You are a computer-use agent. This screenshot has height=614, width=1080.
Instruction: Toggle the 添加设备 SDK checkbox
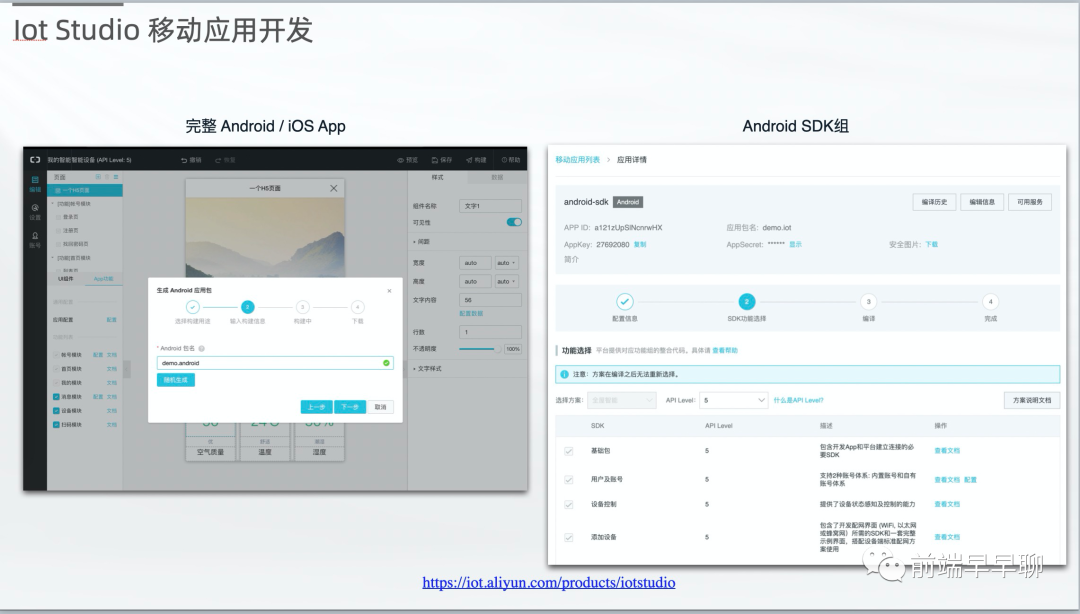coord(569,538)
